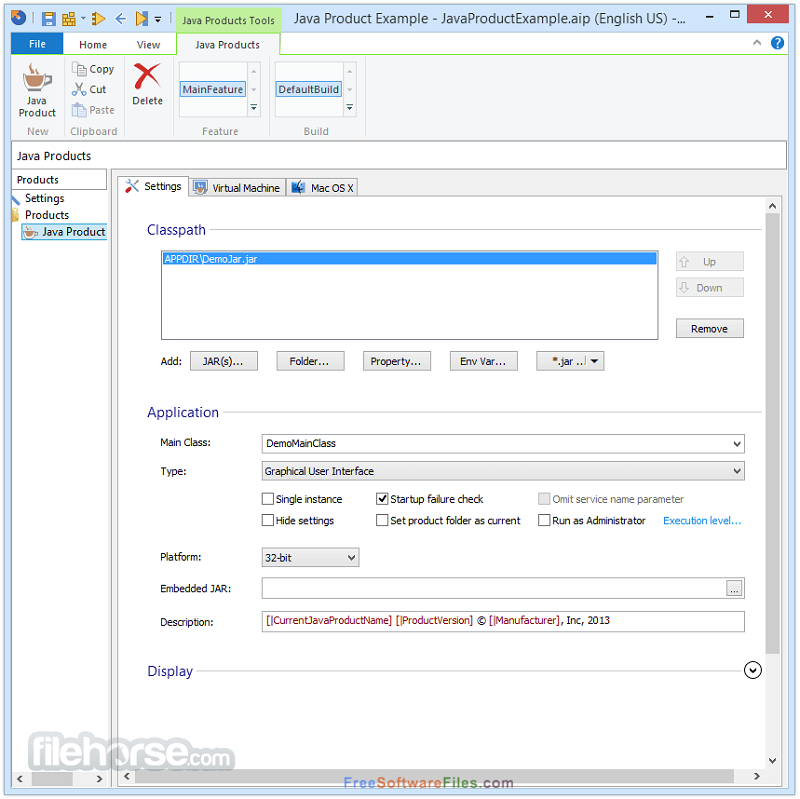Image resolution: width=800 pixels, height=799 pixels.
Task: Save the project with the floppy disk icon
Action: point(48,19)
